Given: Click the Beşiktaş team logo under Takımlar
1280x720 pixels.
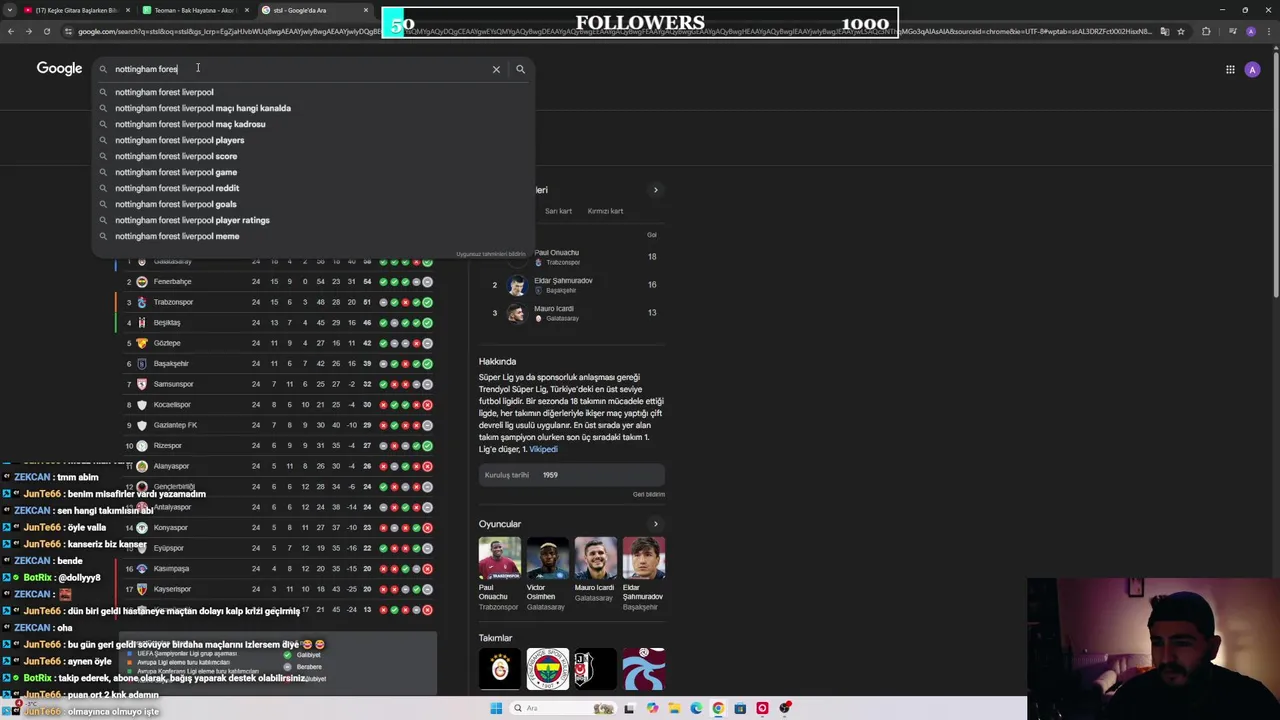Looking at the screenshot, I should 595,669.
